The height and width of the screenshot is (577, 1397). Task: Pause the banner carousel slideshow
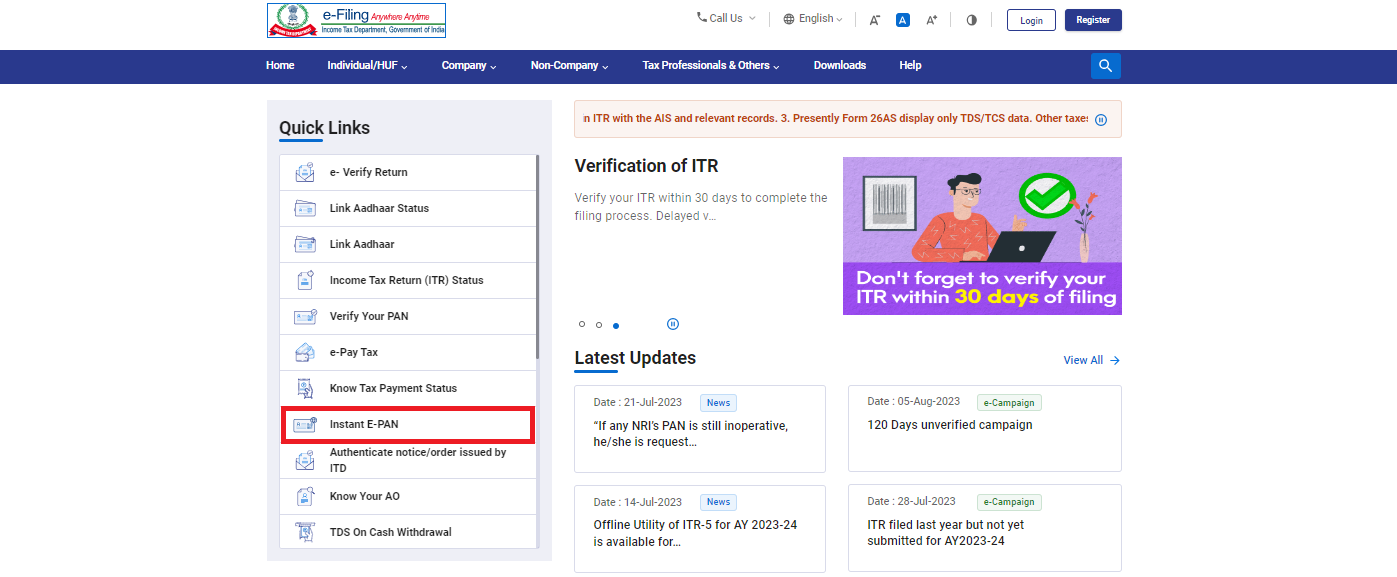673,324
